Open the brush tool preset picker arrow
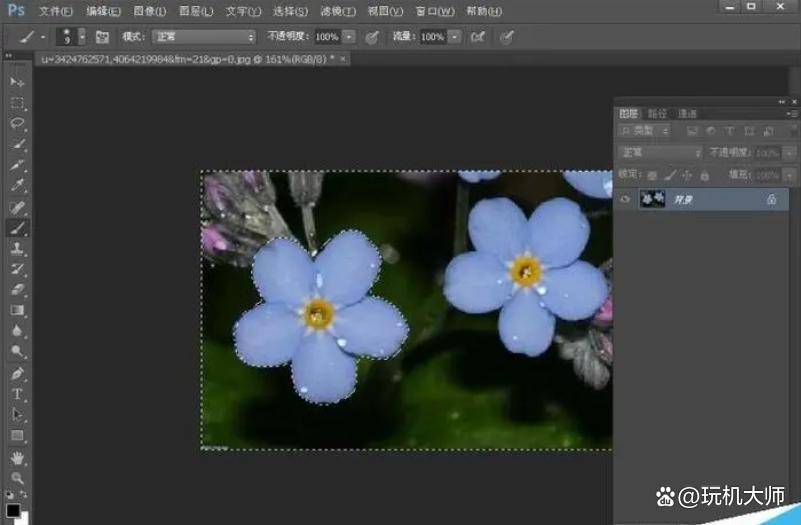Image resolution: width=801 pixels, height=525 pixels. [x=43, y=37]
